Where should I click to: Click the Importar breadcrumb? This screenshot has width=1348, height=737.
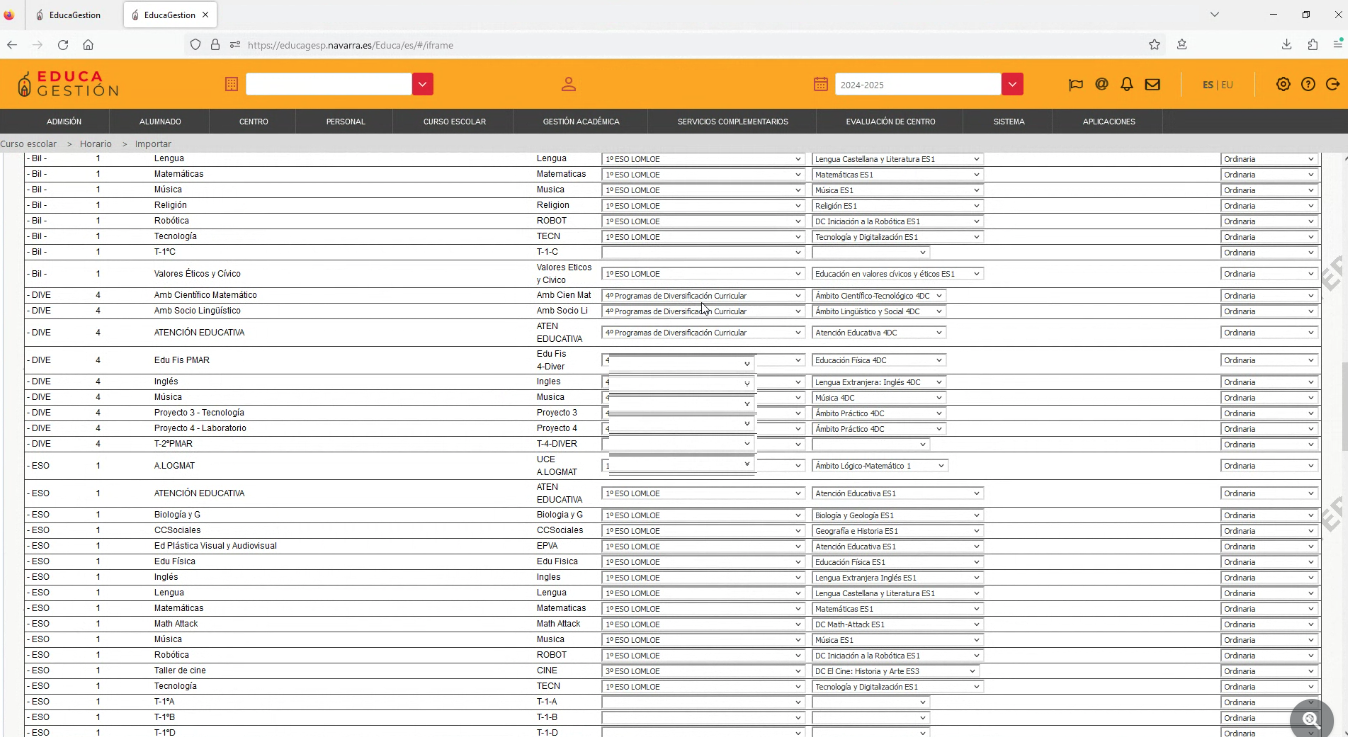tap(153, 144)
